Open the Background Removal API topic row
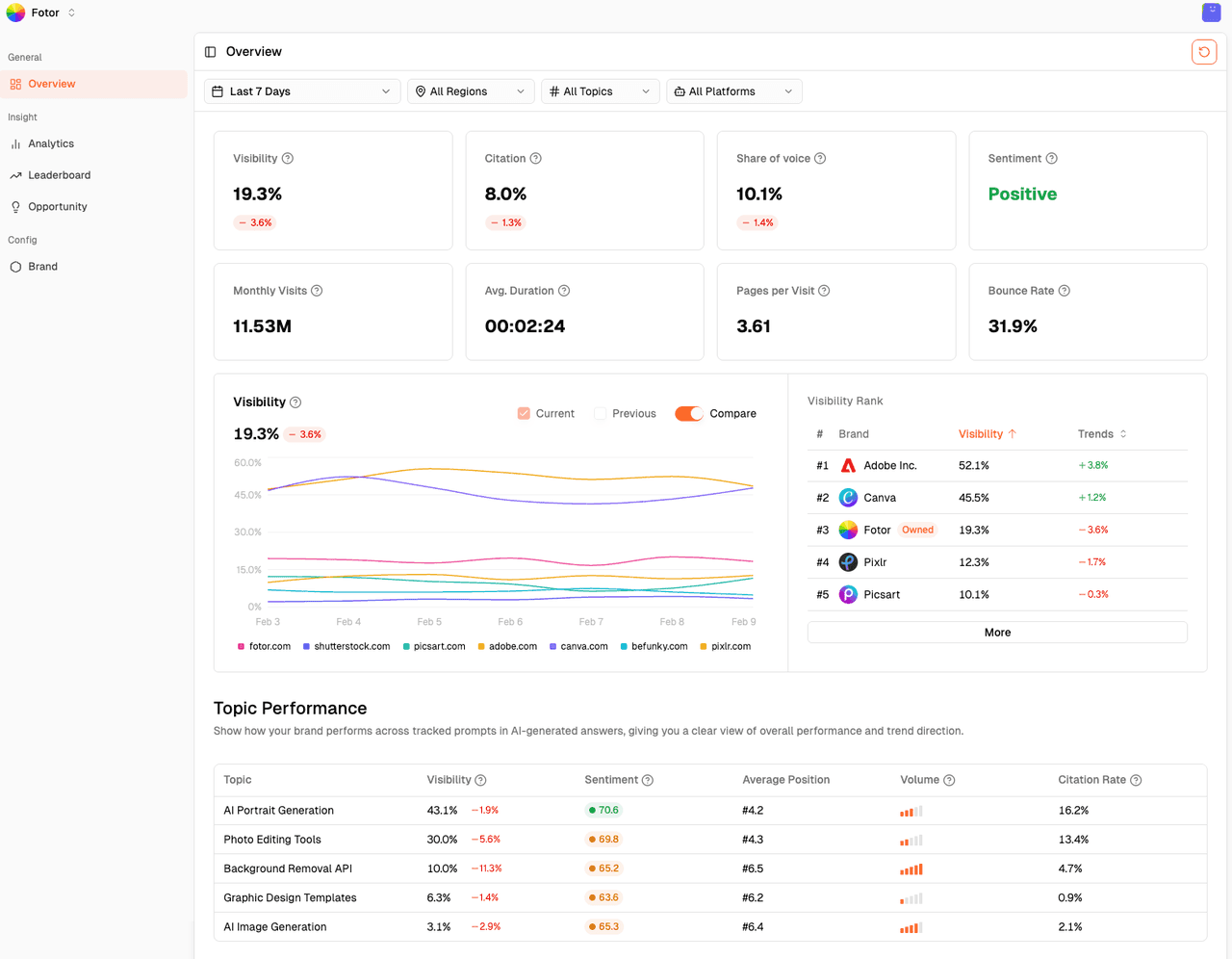1232x959 pixels. click(x=710, y=868)
